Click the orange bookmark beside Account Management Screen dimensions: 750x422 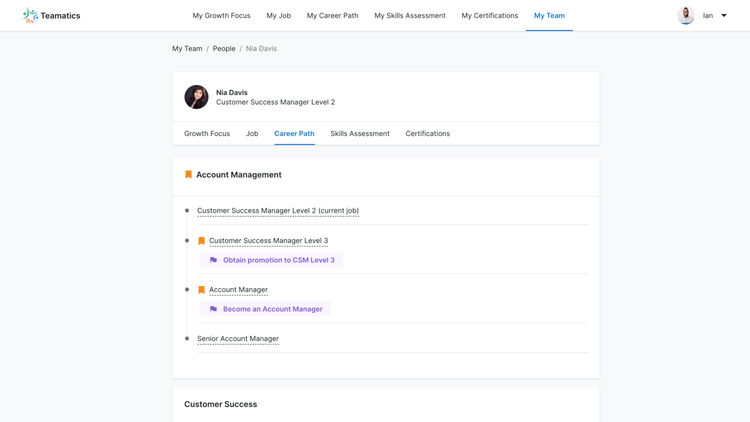[188, 175]
